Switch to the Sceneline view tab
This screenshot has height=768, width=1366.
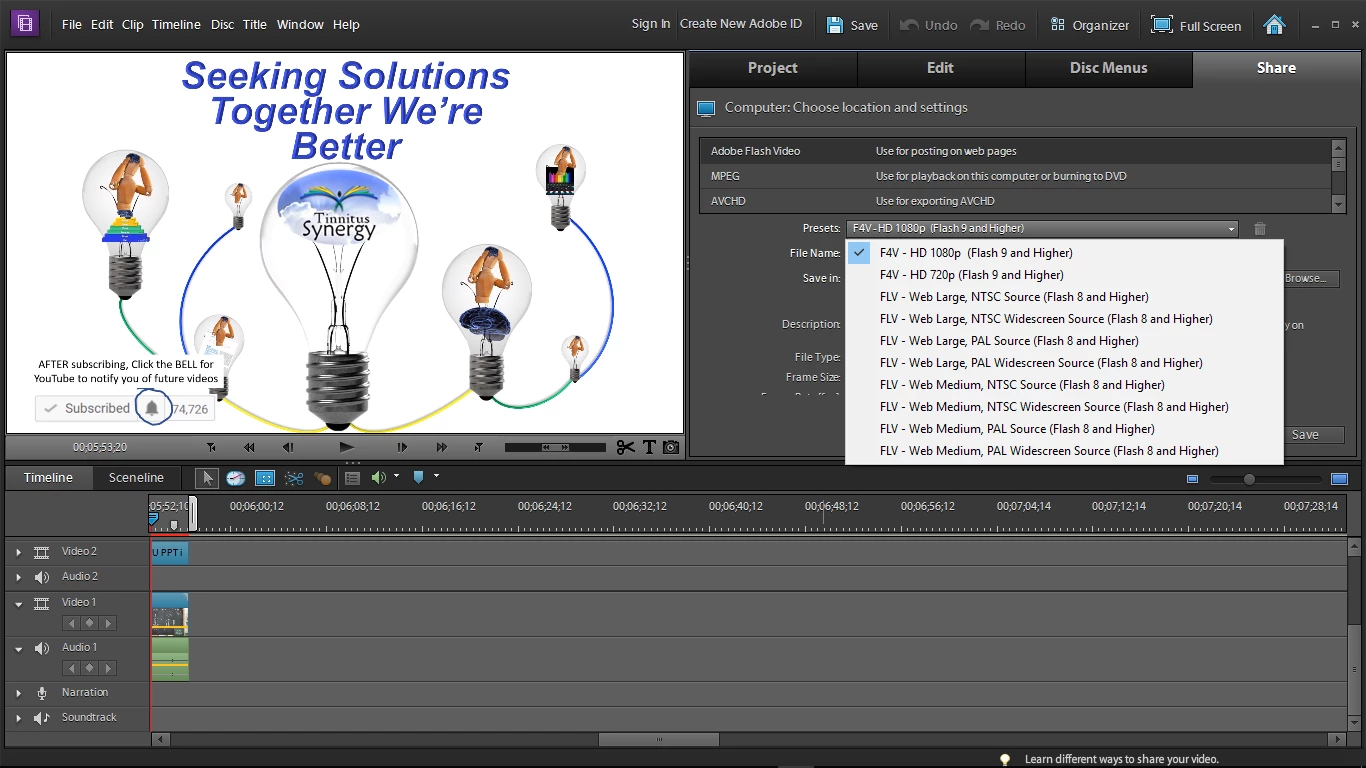pos(136,478)
